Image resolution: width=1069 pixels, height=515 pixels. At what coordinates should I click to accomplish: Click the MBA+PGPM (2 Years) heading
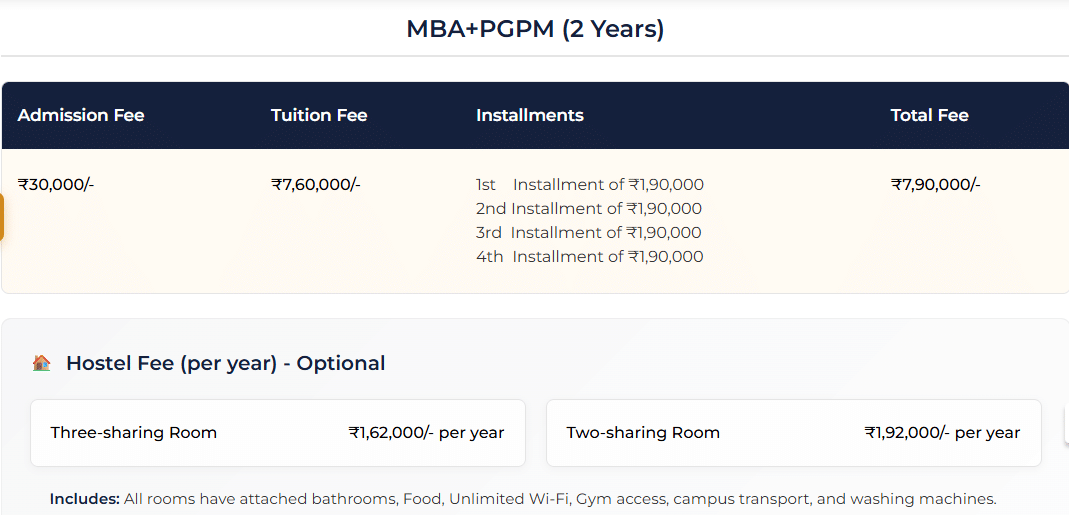pyautogui.click(x=535, y=29)
